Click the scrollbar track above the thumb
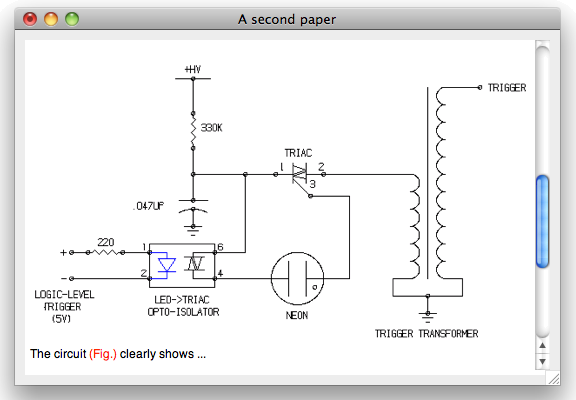The width and height of the screenshot is (576, 400). point(542,110)
